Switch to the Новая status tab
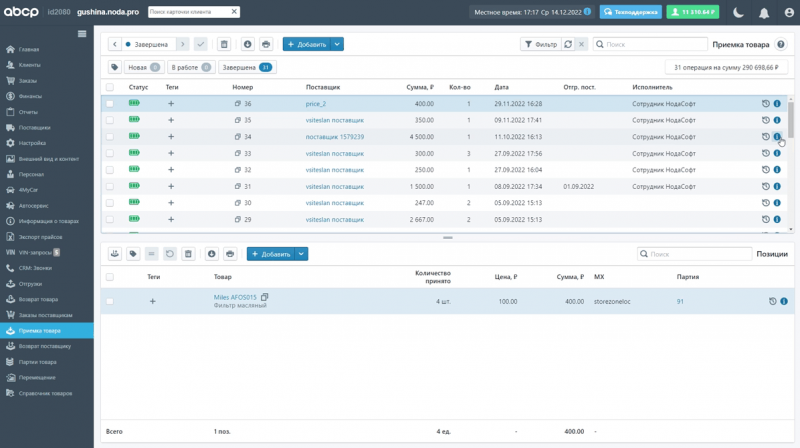This screenshot has width=800, height=448. pyautogui.click(x=143, y=67)
